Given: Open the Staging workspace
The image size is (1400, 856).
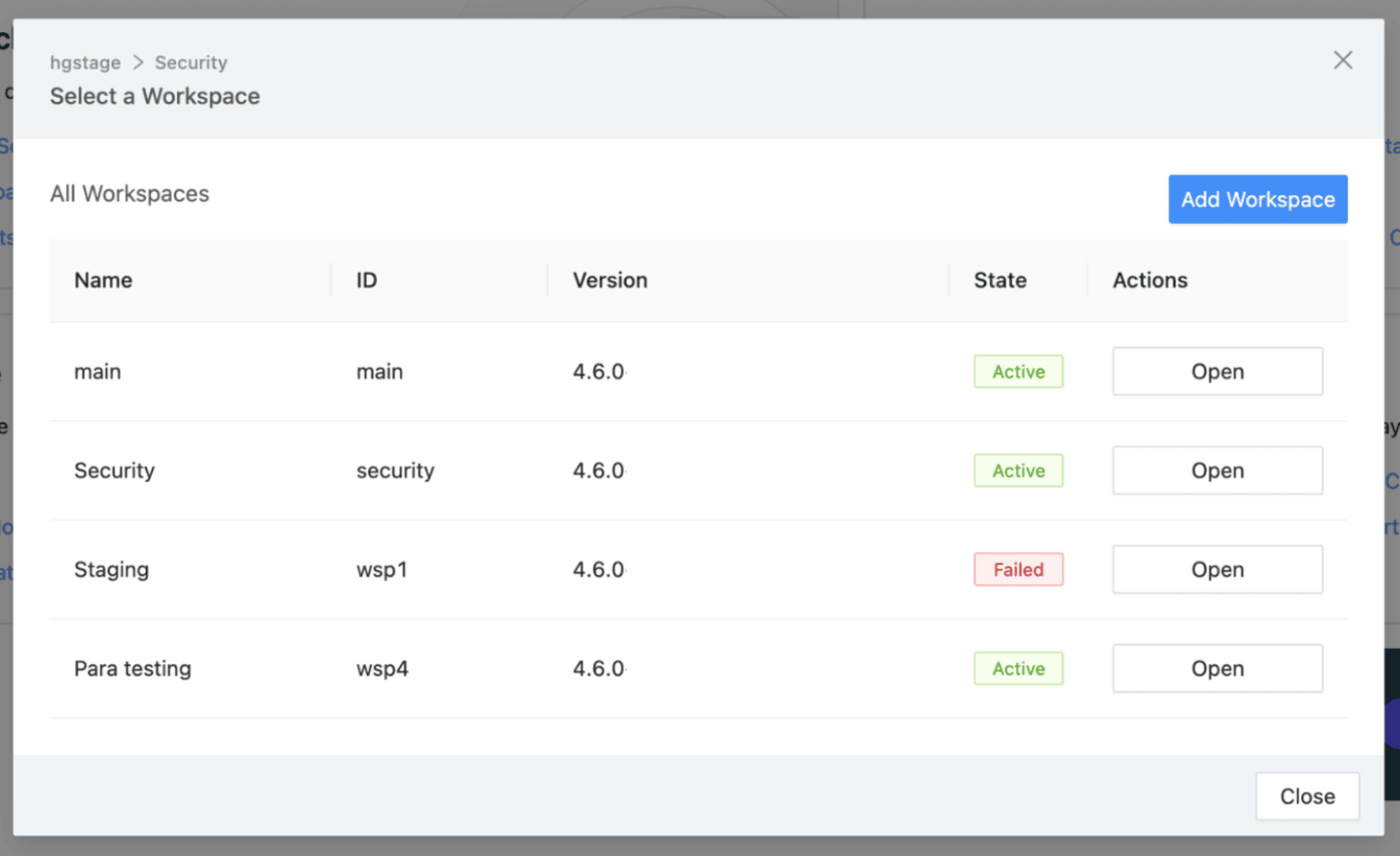Looking at the screenshot, I should 1217,570.
